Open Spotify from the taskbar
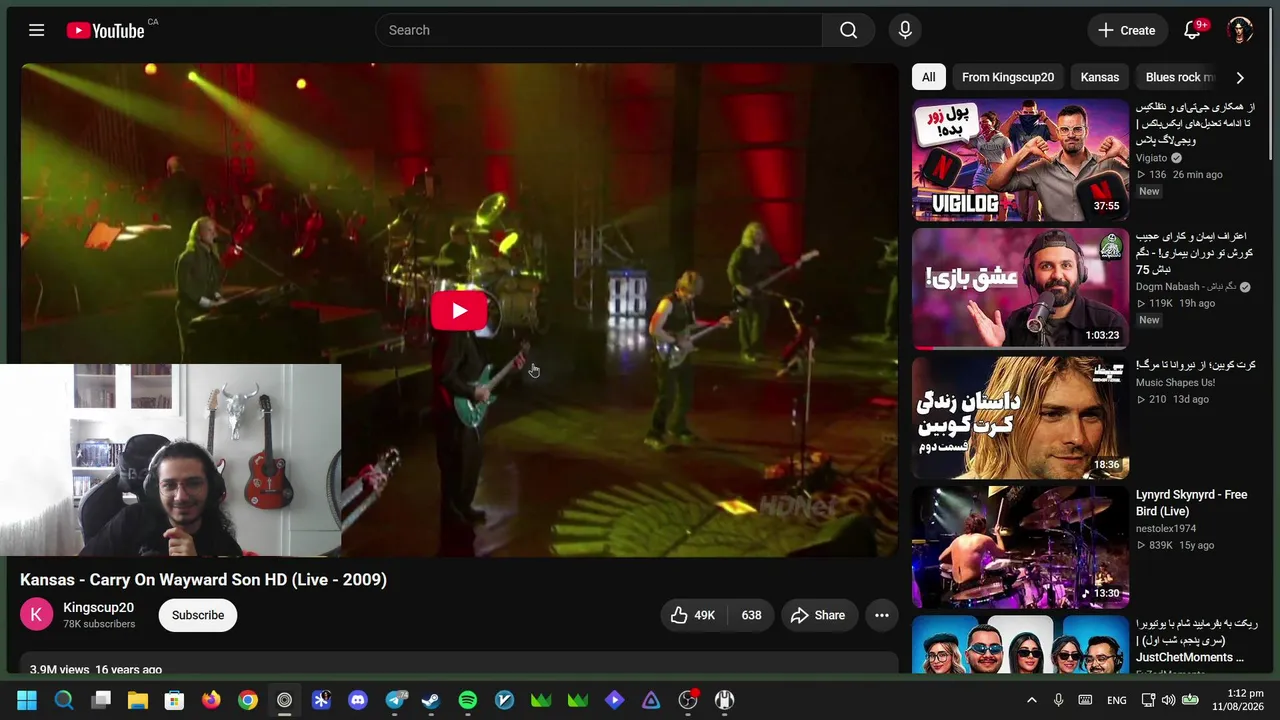Viewport: 1280px width, 720px height. (468, 700)
